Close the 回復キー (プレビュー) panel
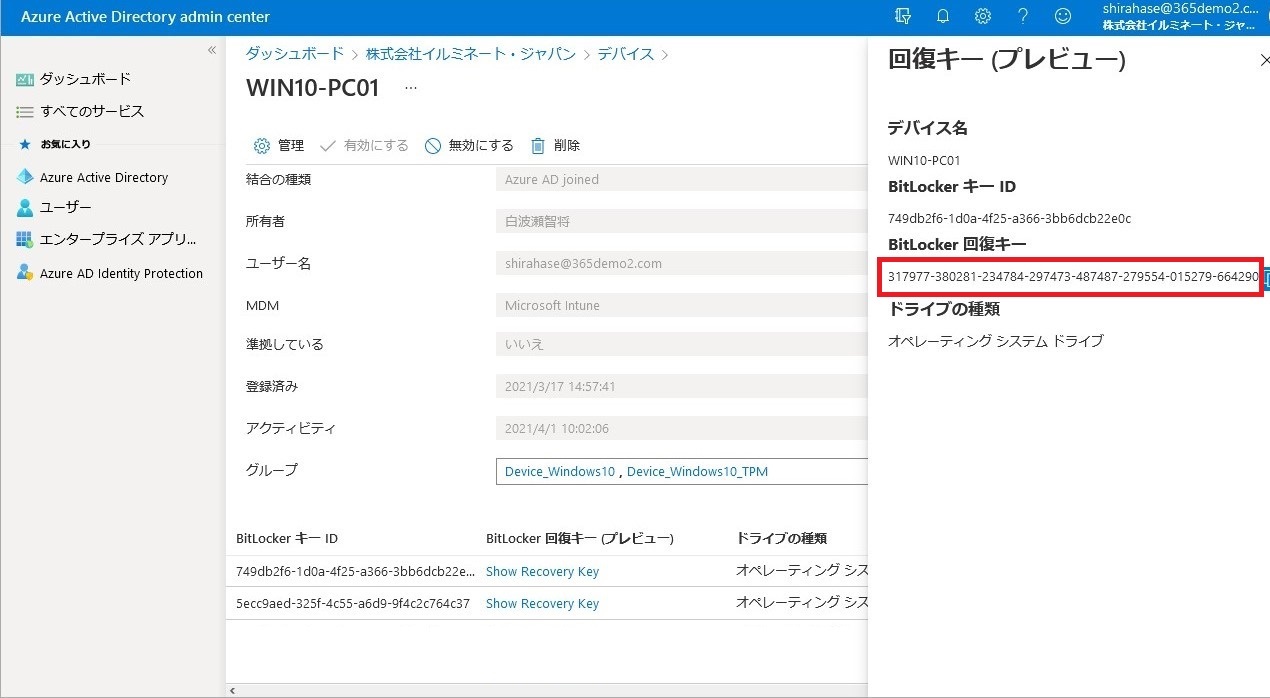The height and width of the screenshot is (698, 1270). click(1264, 61)
